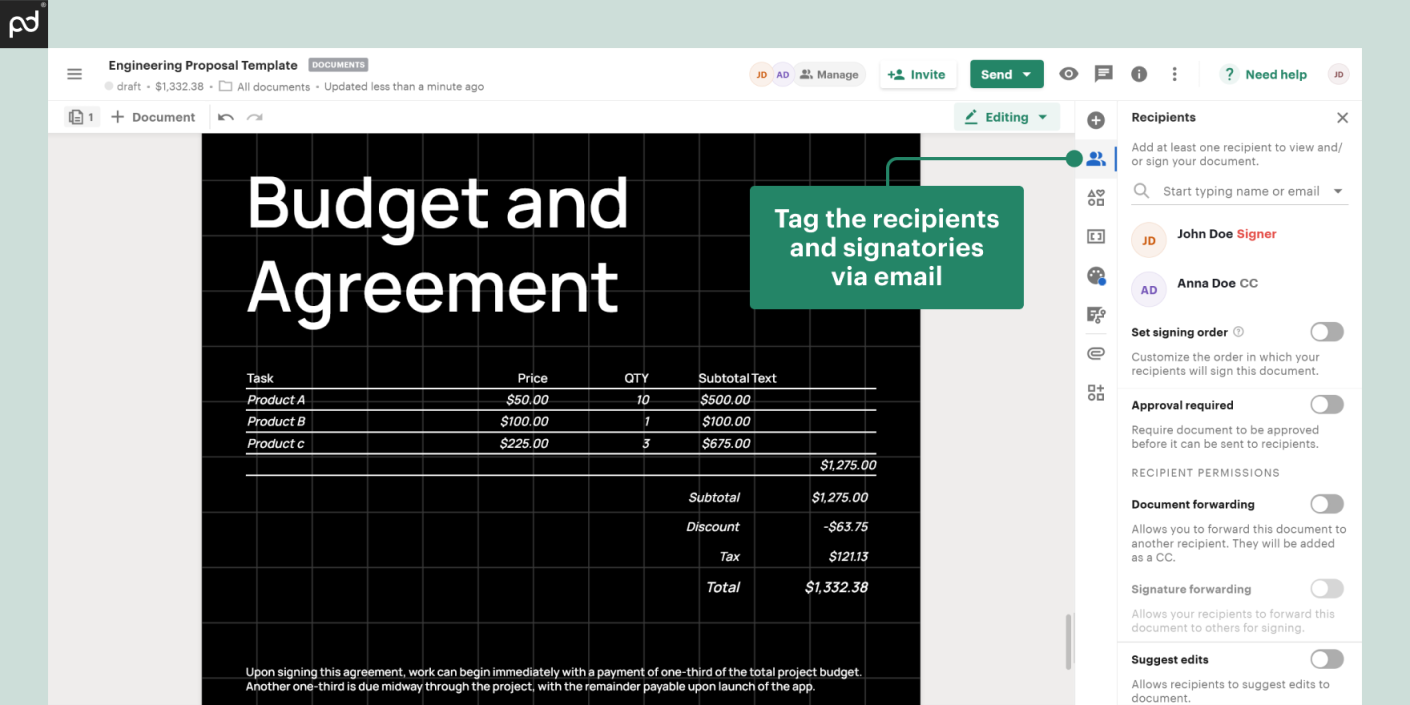Open the Recipients sidebar tab

click(1096, 159)
